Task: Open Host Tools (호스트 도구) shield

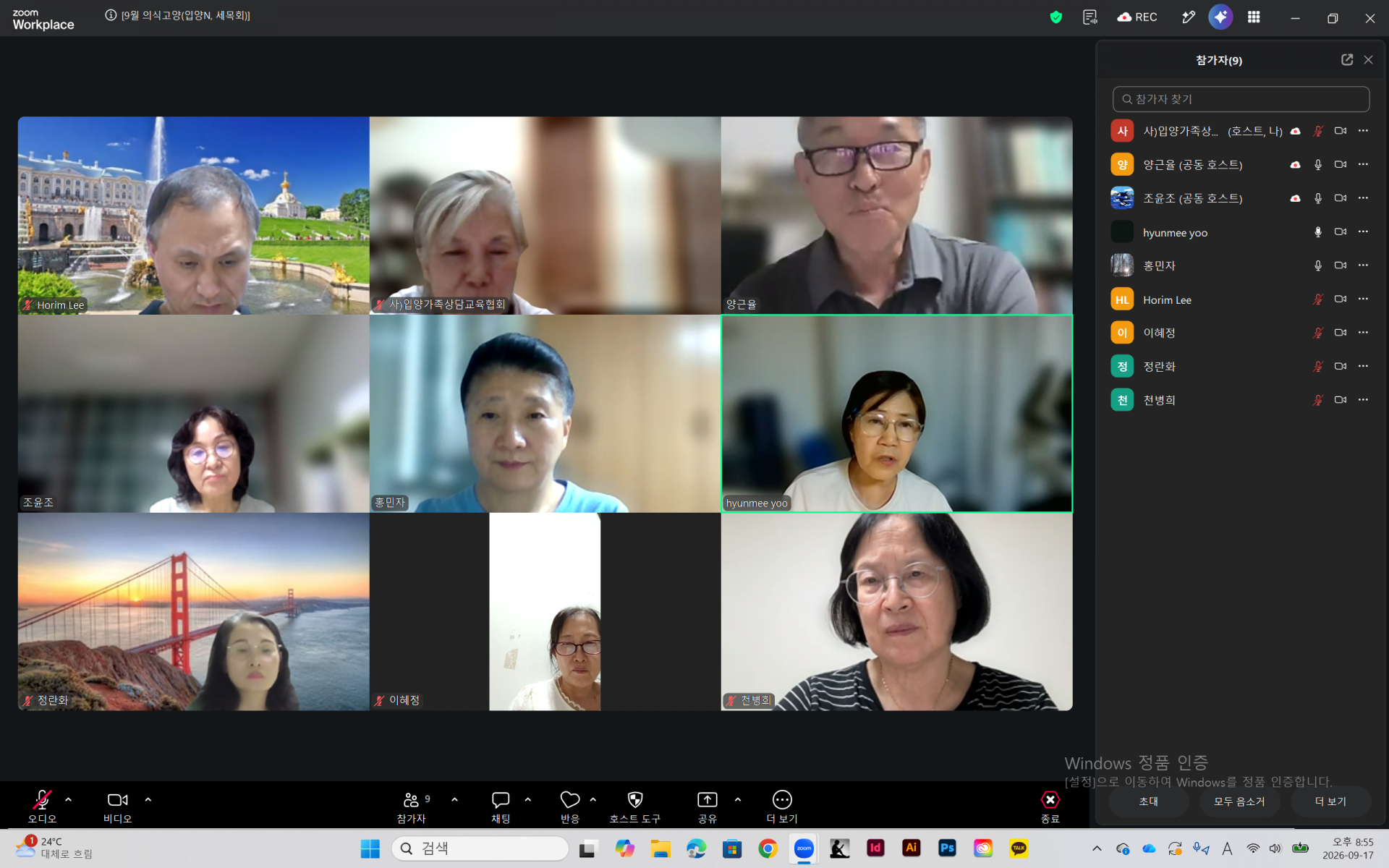Action: point(634,807)
